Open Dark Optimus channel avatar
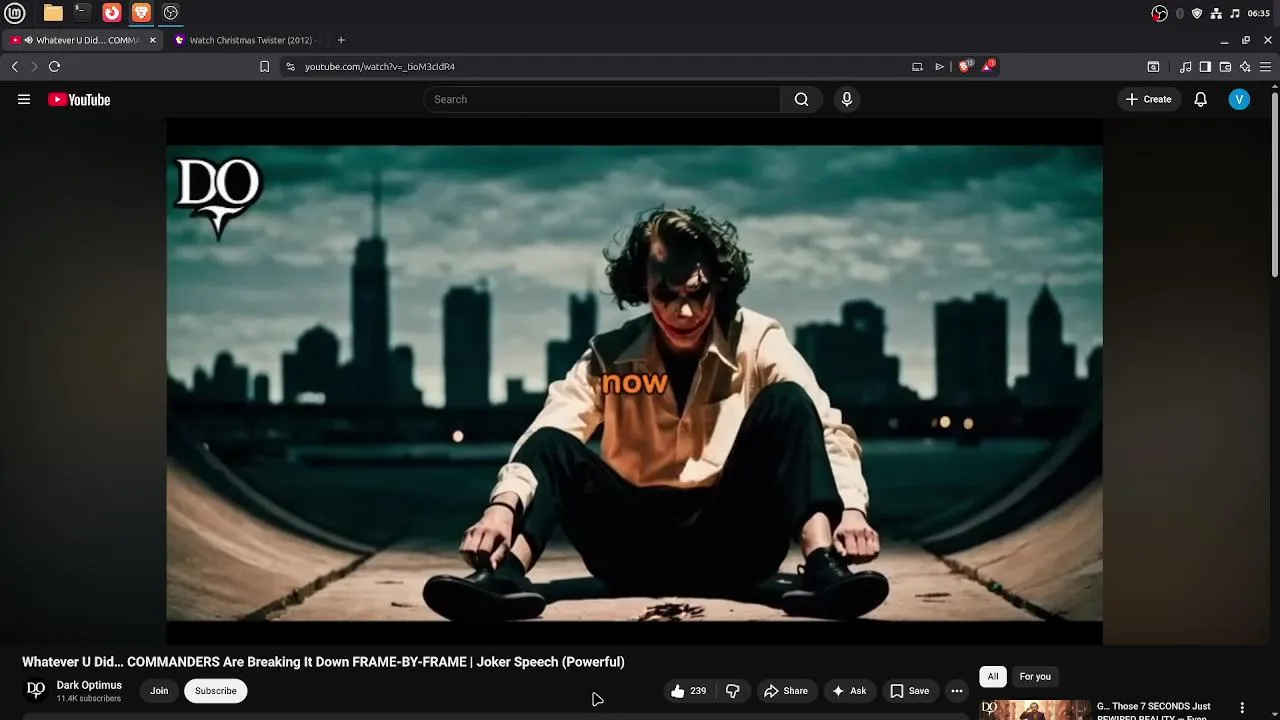 tap(36, 690)
